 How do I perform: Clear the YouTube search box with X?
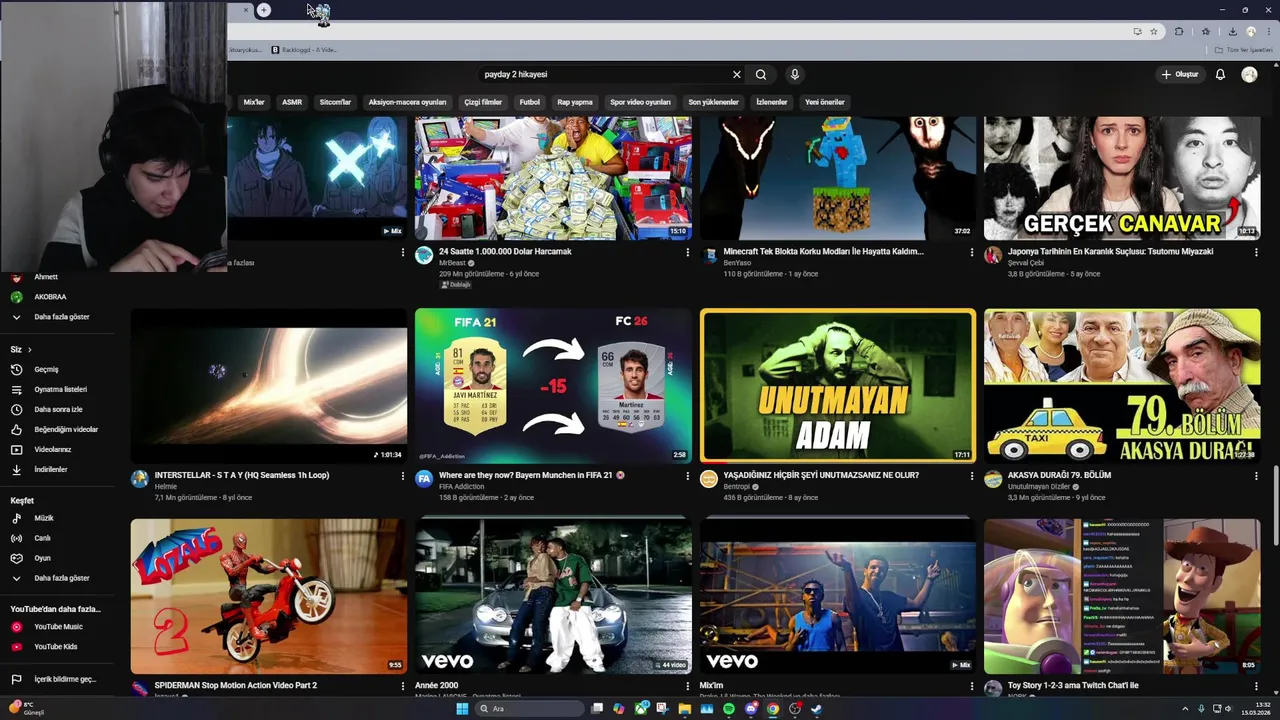[737, 74]
